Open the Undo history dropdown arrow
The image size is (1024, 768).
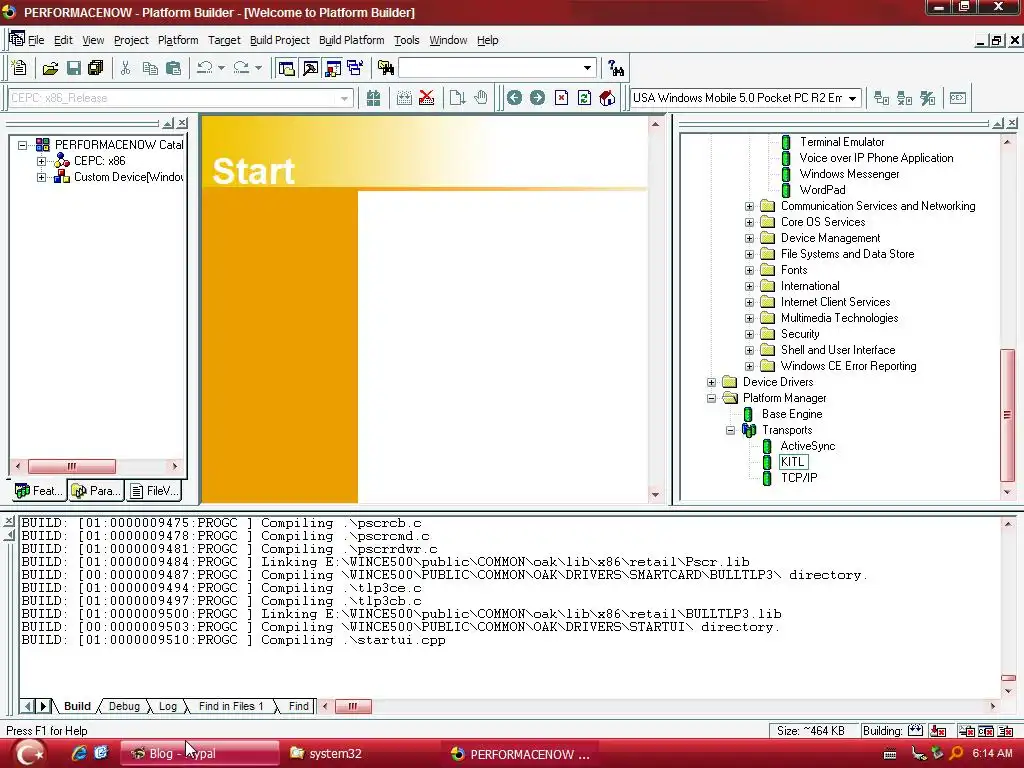[x=221, y=68]
